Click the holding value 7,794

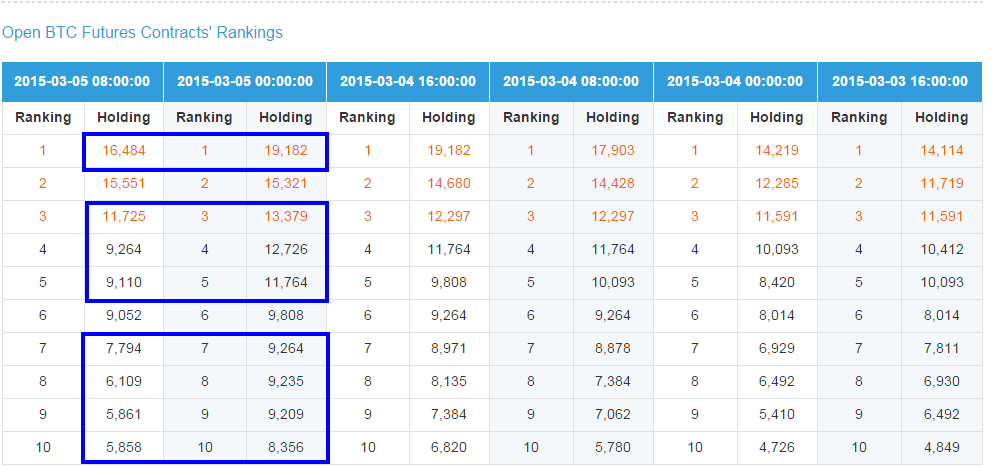point(123,348)
